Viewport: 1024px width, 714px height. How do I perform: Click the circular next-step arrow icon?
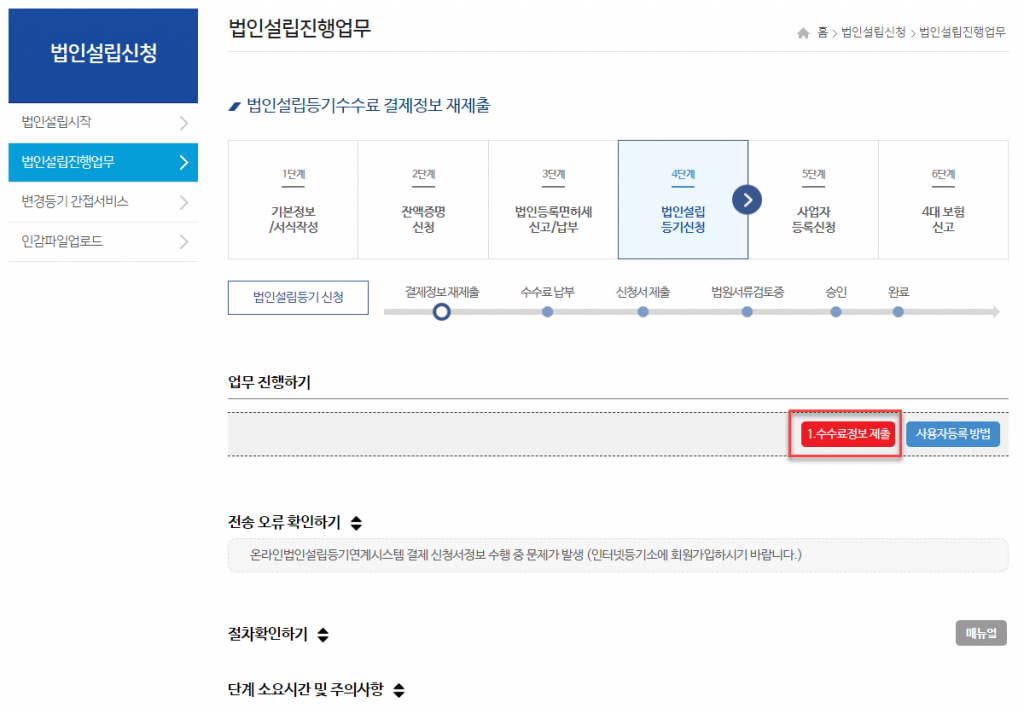point(747,200)
